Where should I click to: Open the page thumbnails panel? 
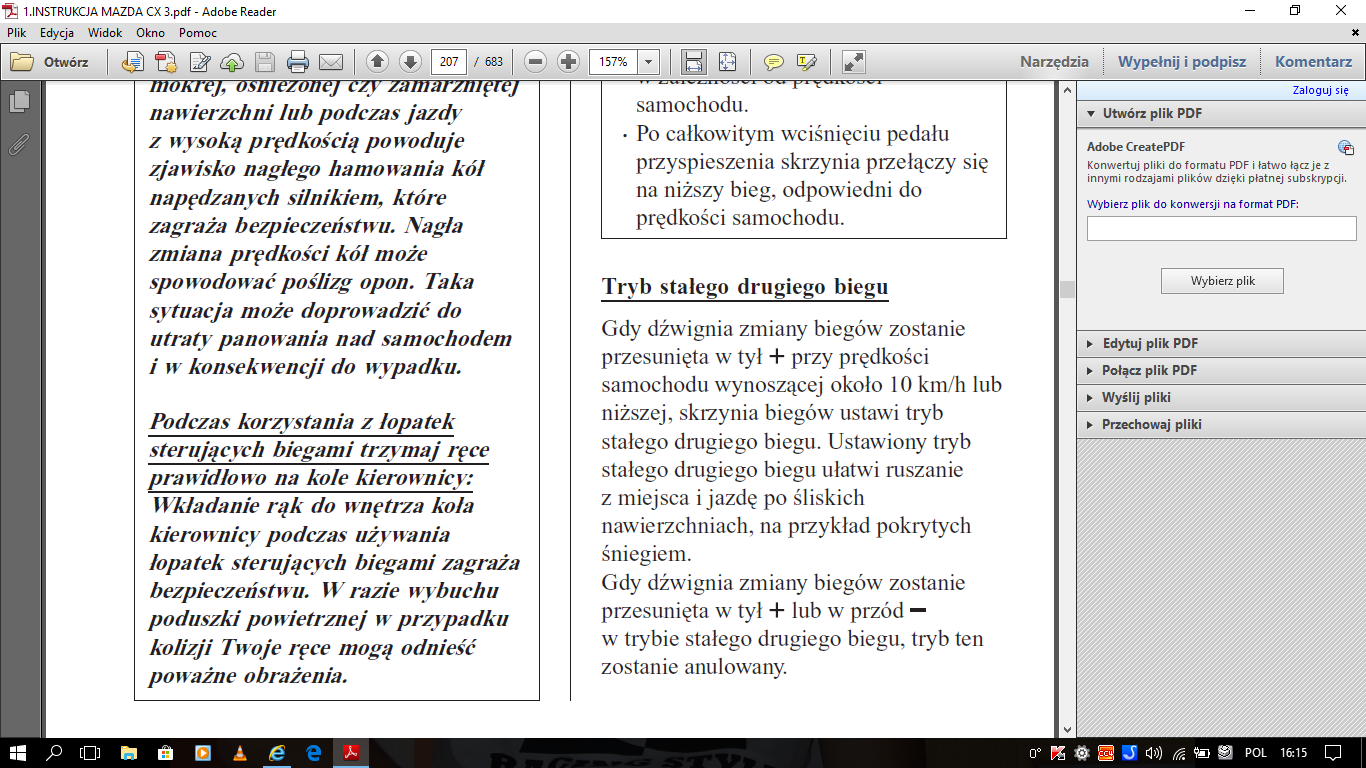pyautogui.click(x=19, y=102)
